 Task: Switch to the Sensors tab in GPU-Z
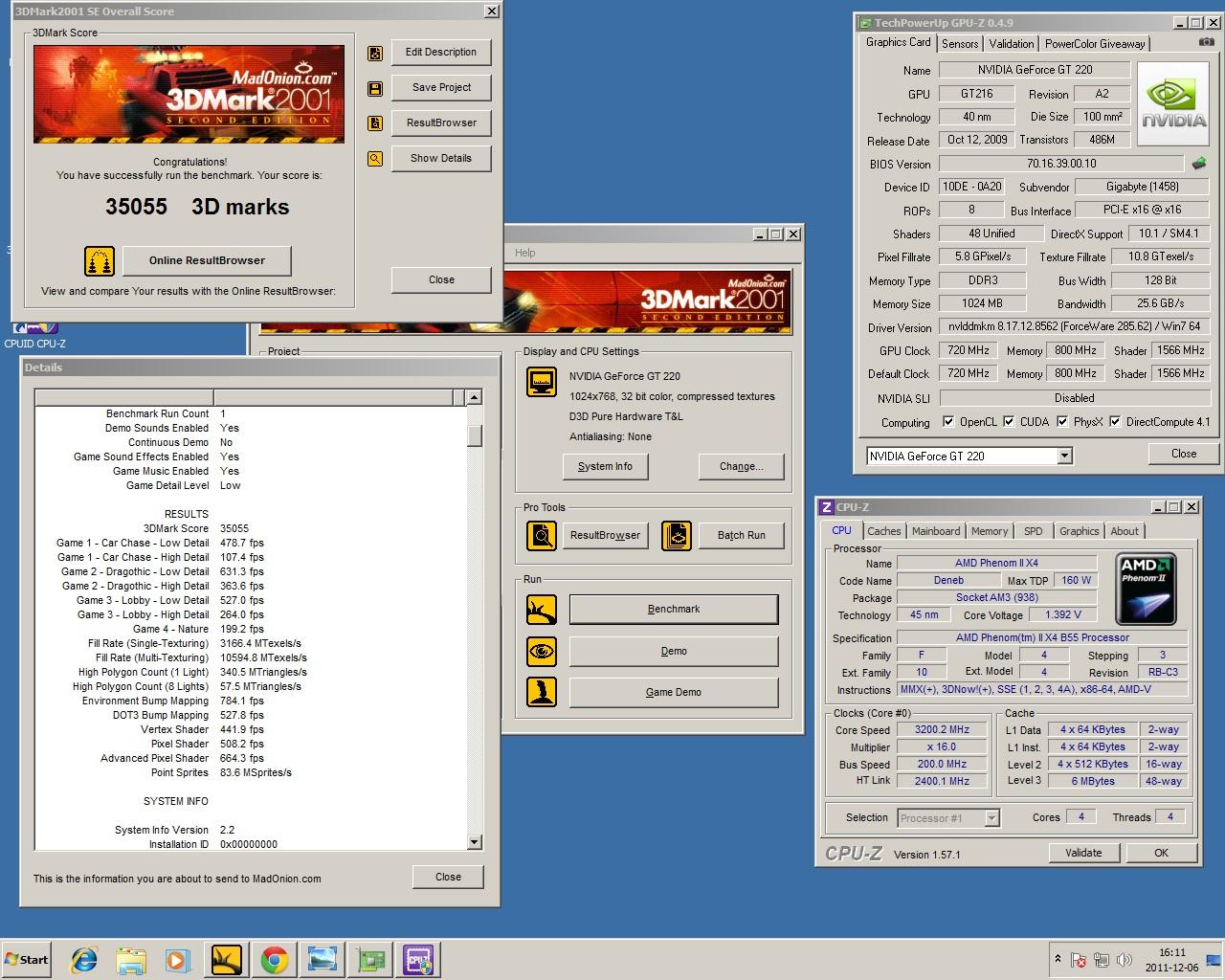click(x=960, y=44)
